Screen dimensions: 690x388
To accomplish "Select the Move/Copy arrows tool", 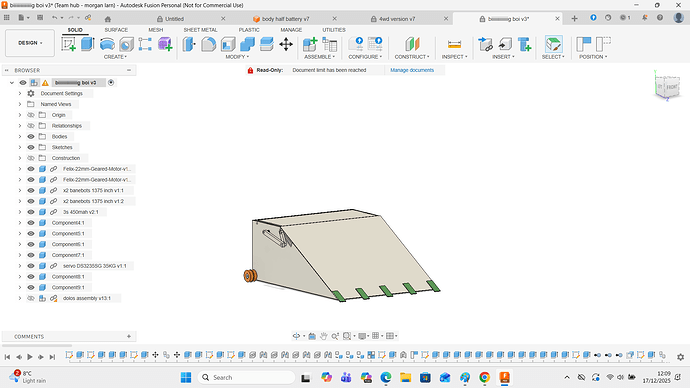I will pos(286,44).
